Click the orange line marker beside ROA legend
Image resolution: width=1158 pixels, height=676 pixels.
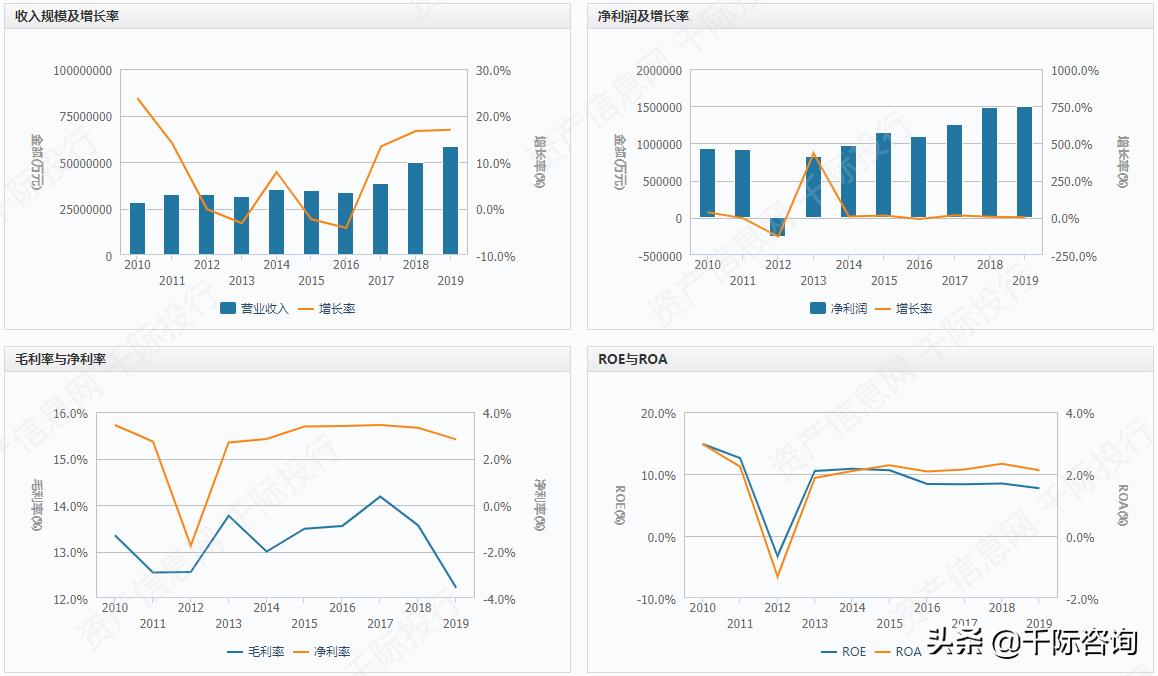882,652
